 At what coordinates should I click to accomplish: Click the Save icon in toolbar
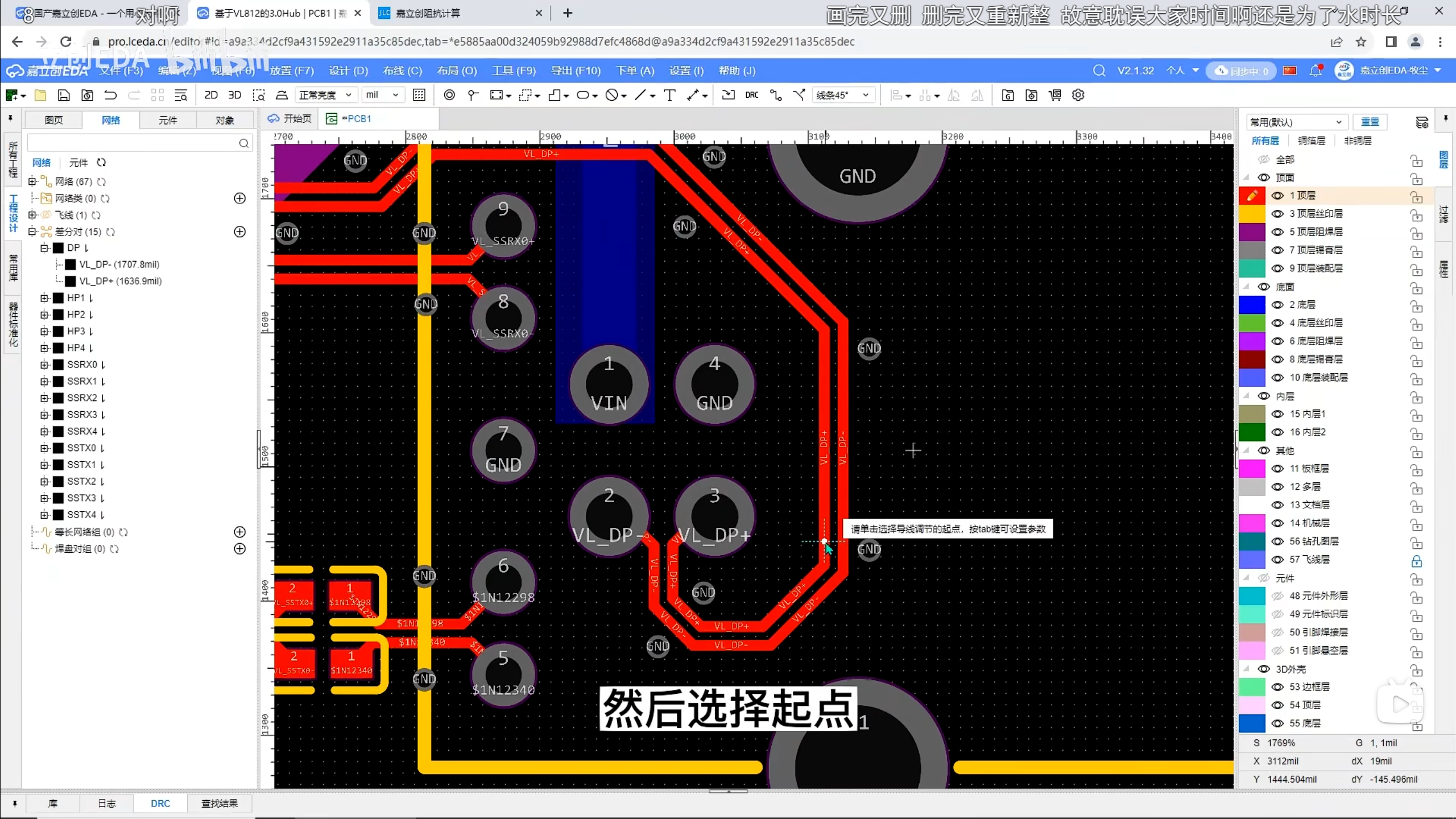pyautogui.click(x=64, y=95)
